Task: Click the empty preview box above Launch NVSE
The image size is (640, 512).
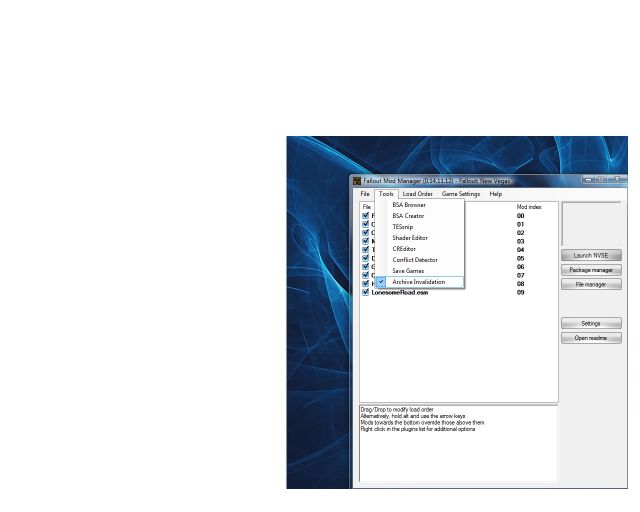Action: coord(591,224)
